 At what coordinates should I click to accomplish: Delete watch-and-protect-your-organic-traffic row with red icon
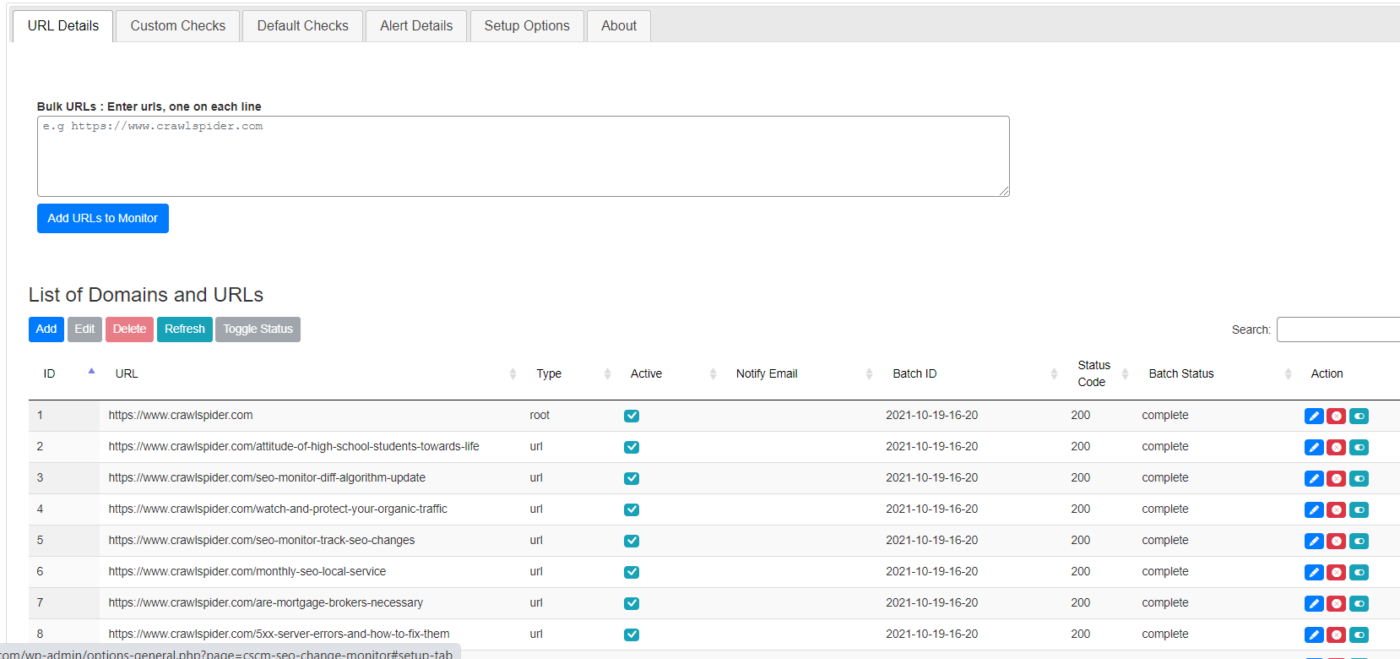[1336, 510]
